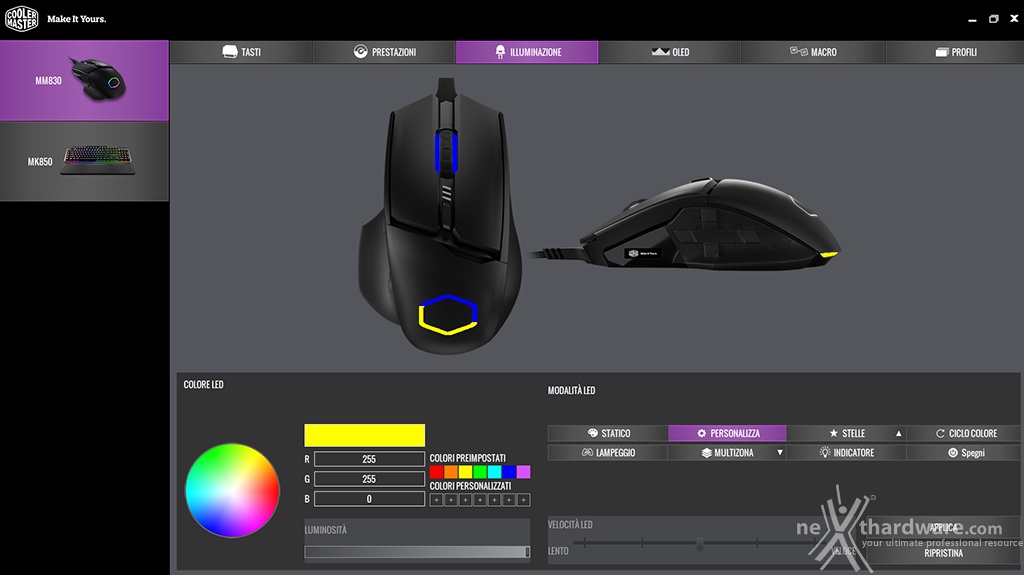Open the TASTI tab
The width and height of the screenshot is (1024, 575).
241,52
